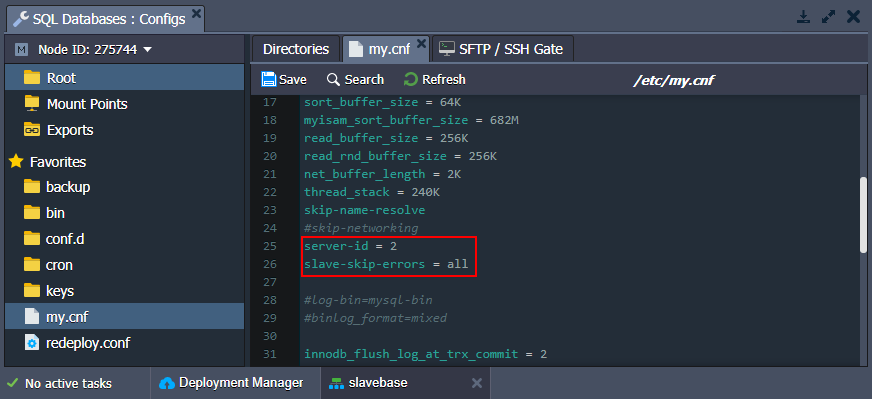Click the backup folder icon
Image resolution: width=872 pixels, height=399 pixels.
32,187
